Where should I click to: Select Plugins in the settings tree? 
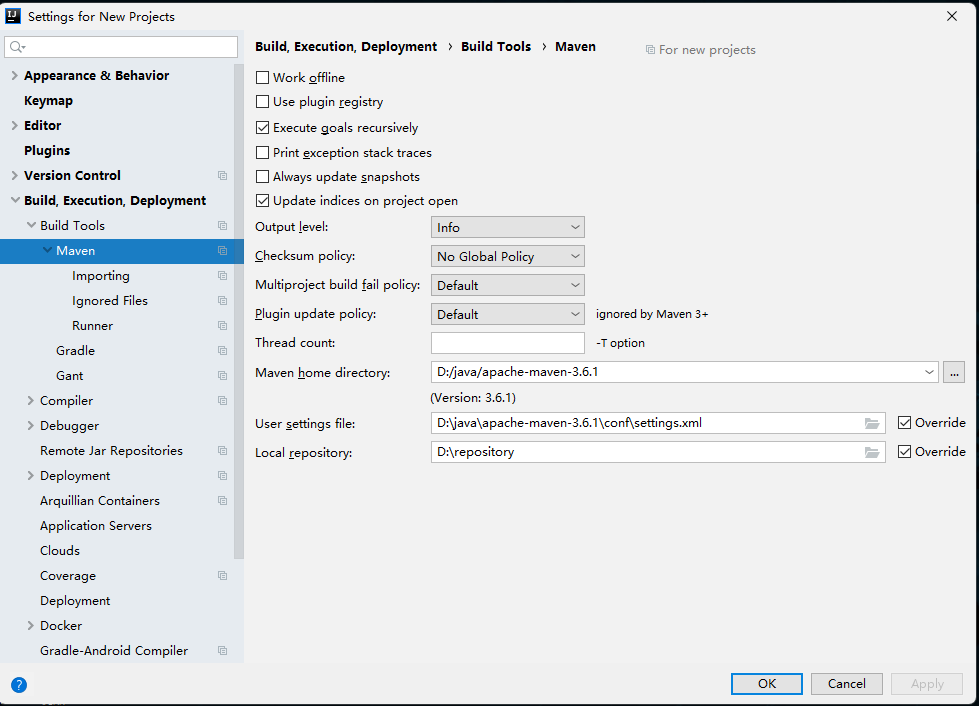click(x=47, y=150)
